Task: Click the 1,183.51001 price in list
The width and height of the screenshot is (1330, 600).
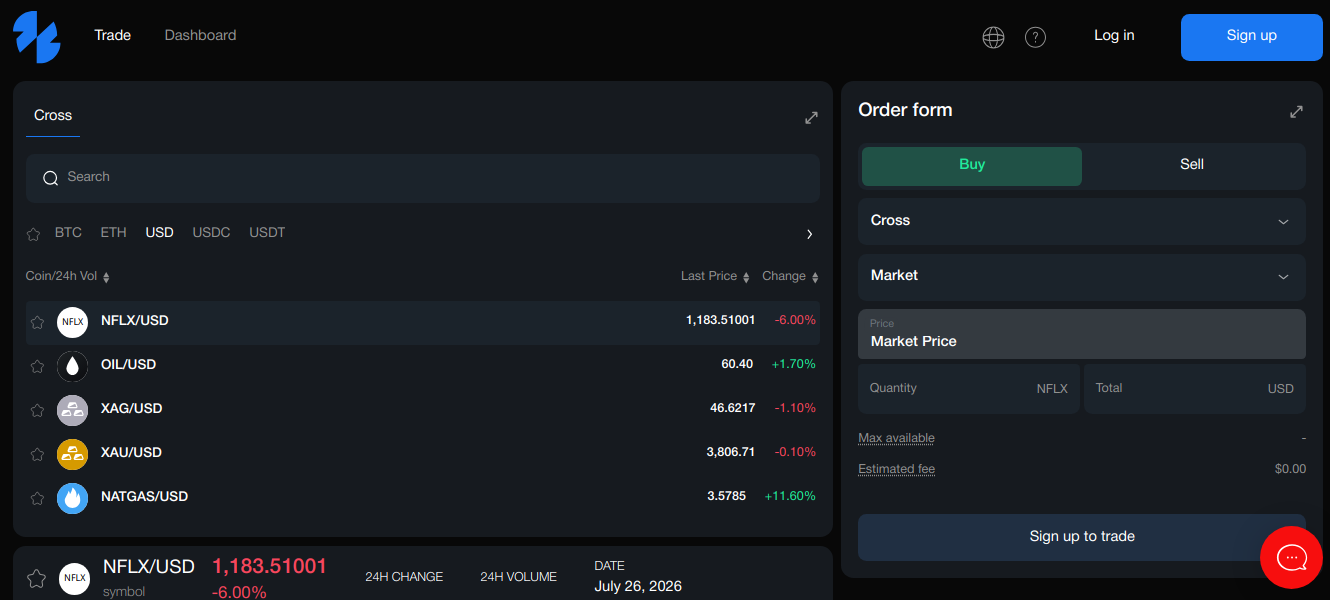Action: 720,320
